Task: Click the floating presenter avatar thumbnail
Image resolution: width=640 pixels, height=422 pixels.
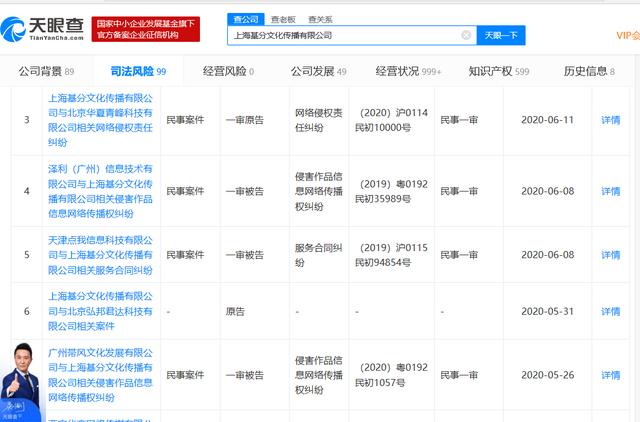Action: [x=20, y=382]
